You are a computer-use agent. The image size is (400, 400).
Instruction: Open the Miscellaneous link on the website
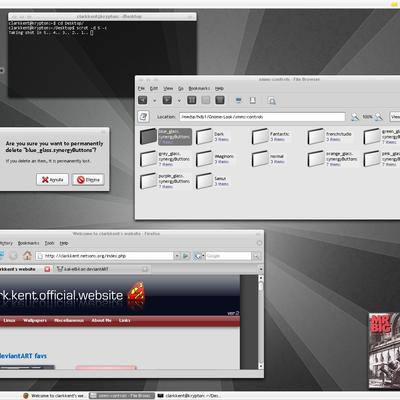tap(69, 320)
